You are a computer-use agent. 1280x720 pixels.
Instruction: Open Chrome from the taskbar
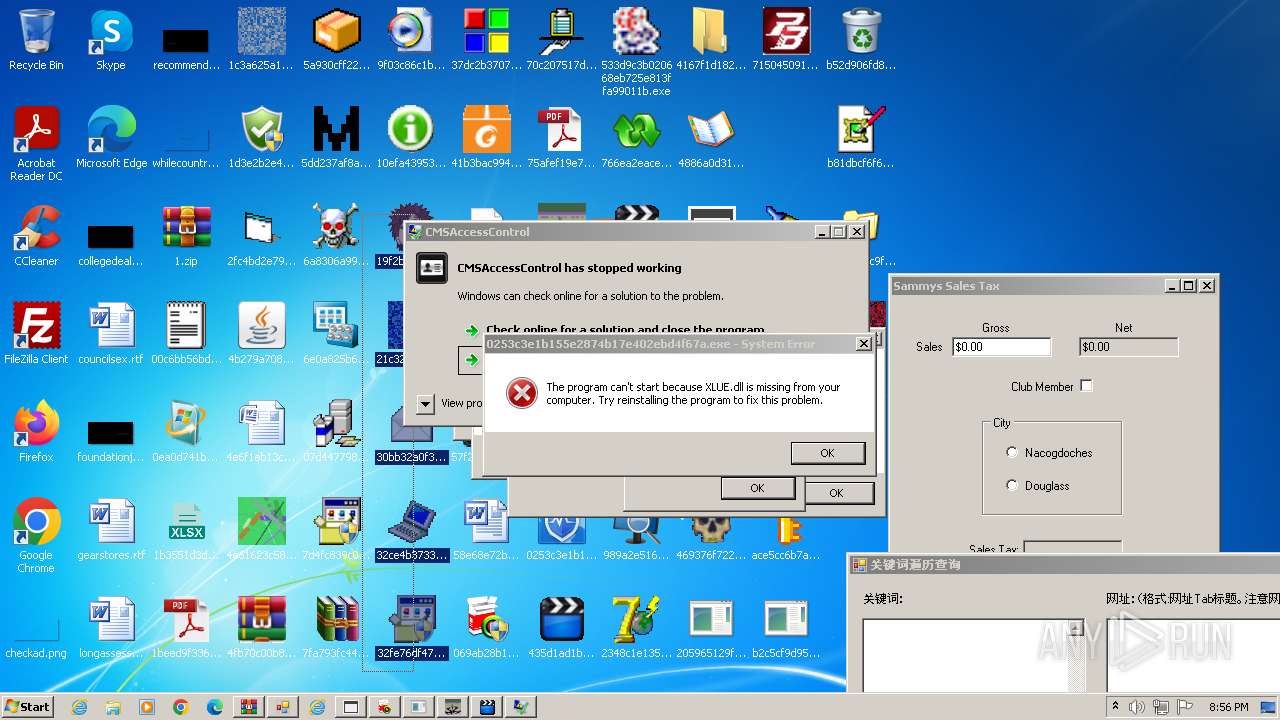[181, 707]
